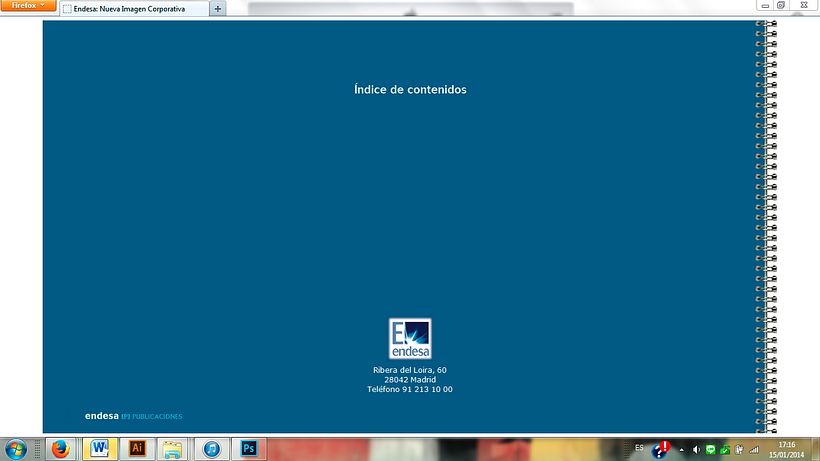820x461 pixels.
Task: Open Windows Explorer folder in taskbar
Action: pos(172,449)
